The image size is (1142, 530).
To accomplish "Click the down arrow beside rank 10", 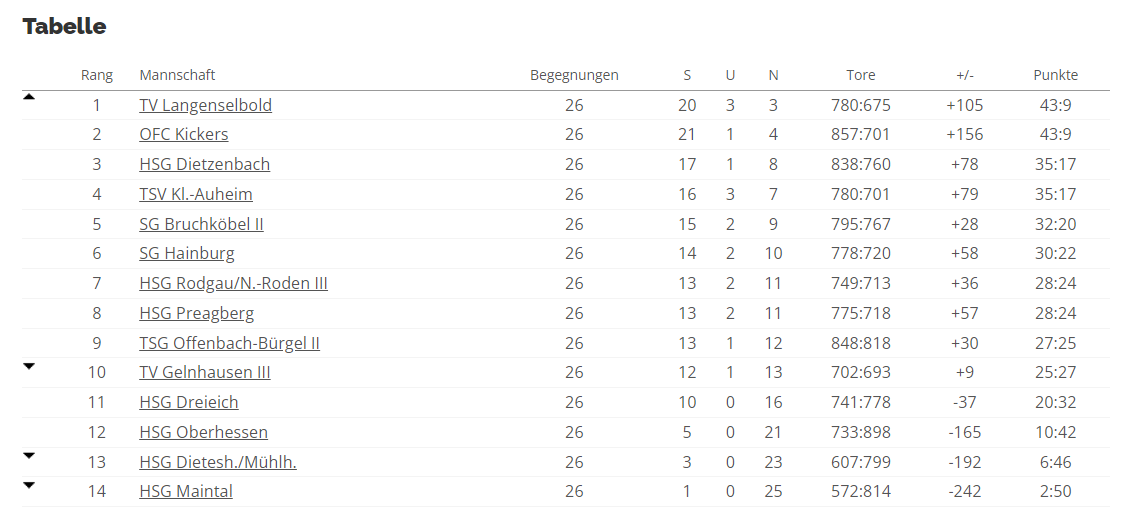I will (29, 366).
